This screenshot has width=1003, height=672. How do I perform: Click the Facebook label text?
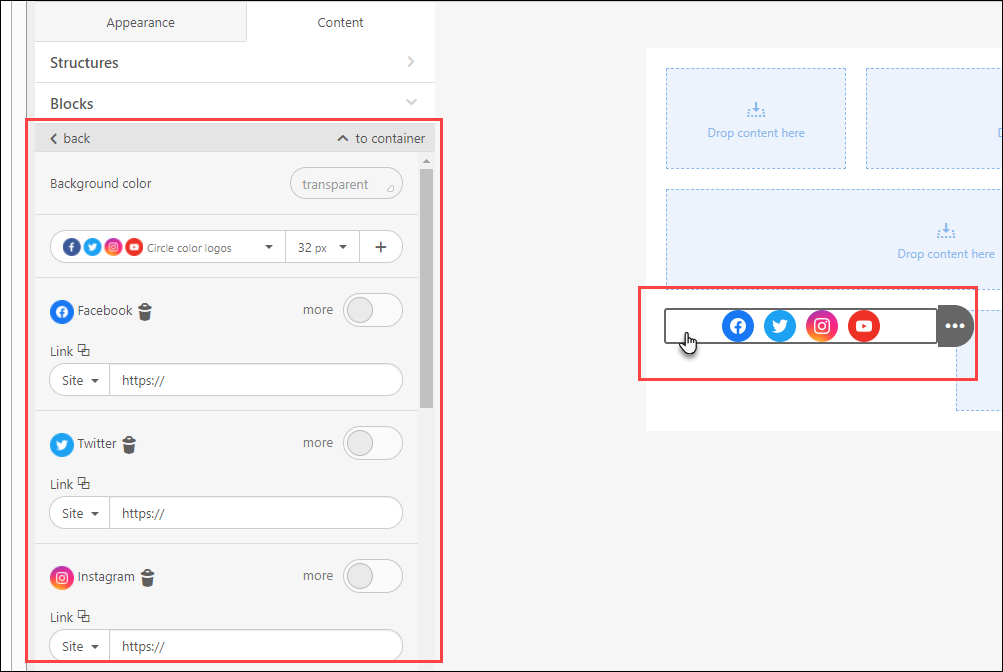105,311
